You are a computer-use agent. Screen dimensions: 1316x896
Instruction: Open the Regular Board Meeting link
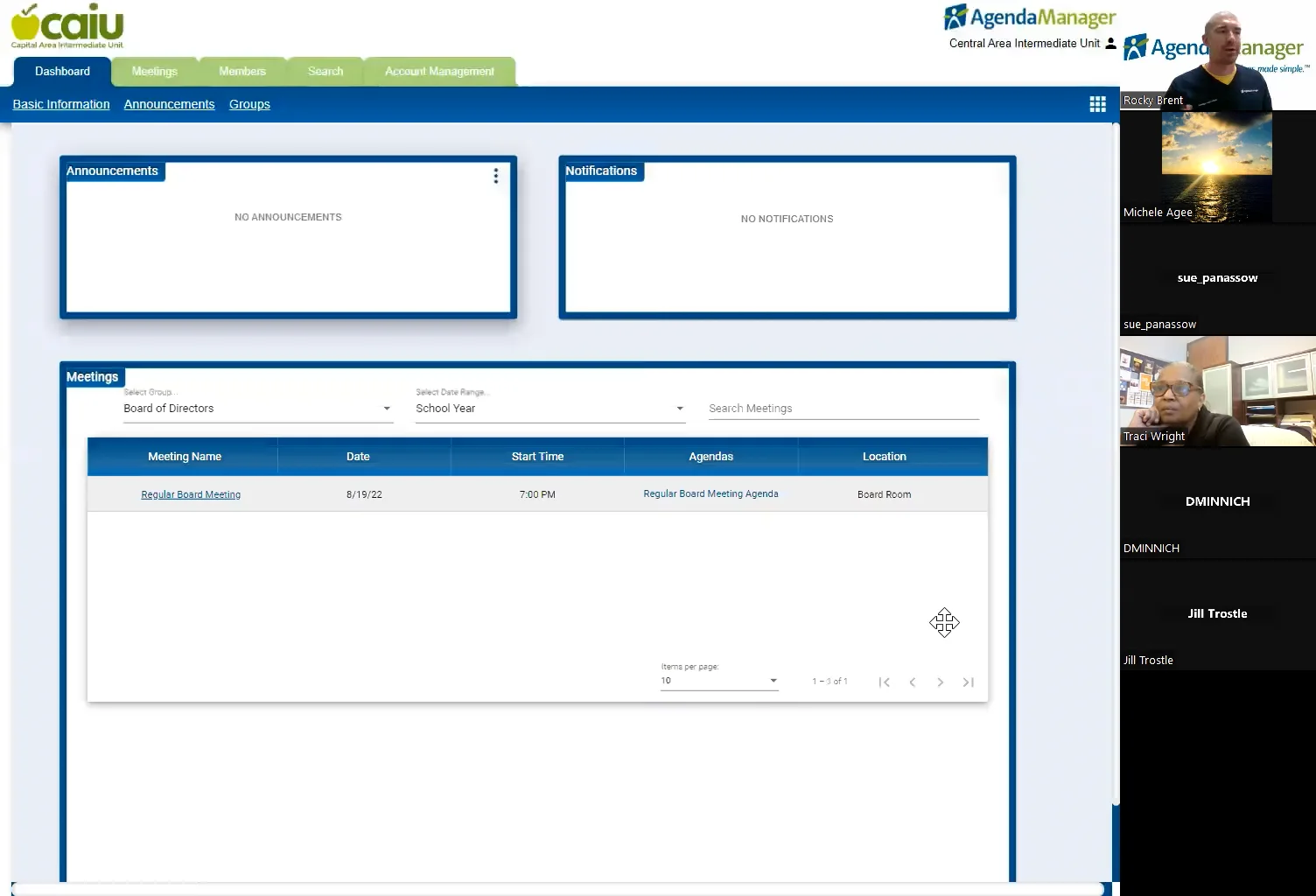191,494
